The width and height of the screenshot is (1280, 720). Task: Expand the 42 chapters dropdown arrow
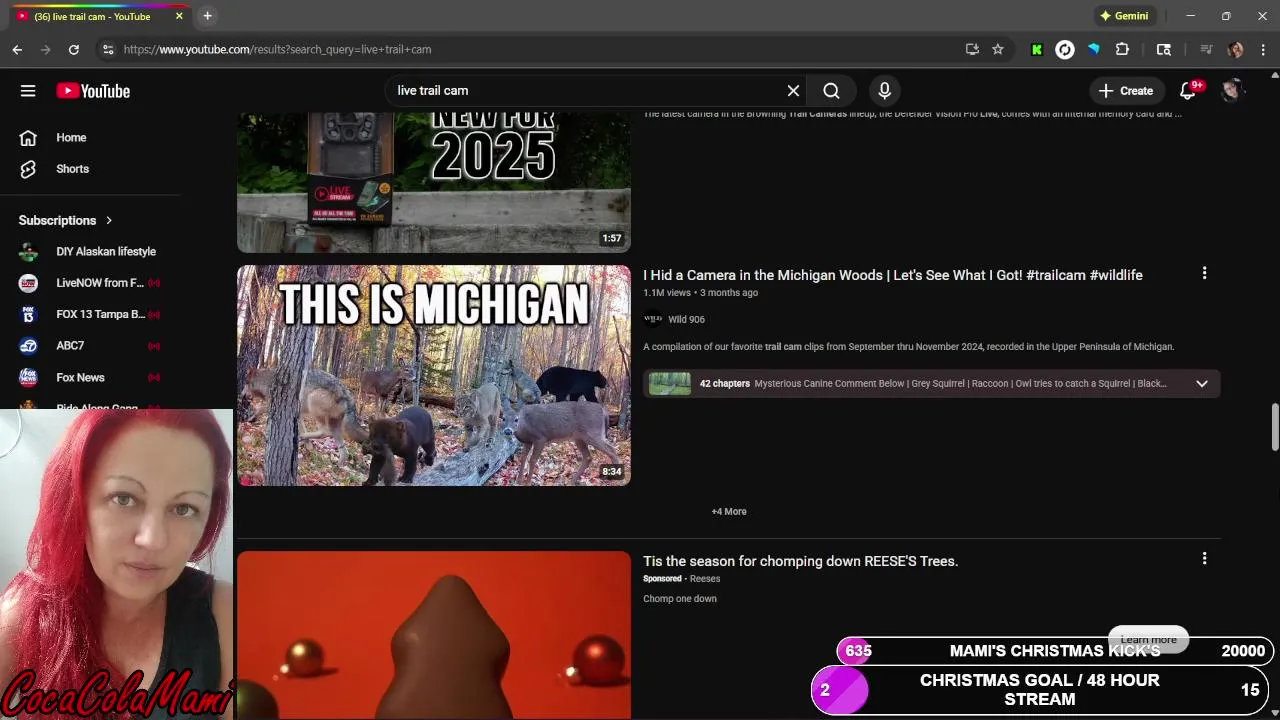[x=1202, y=384]
